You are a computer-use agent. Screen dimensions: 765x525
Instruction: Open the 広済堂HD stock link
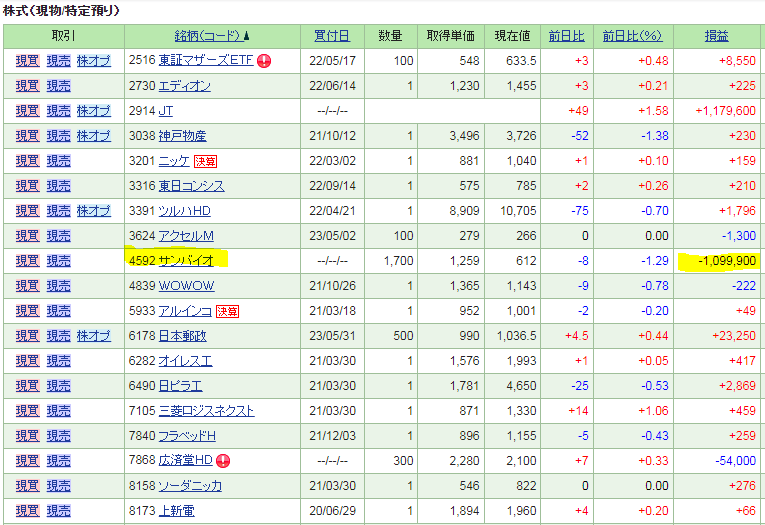(x=185, y=460)
